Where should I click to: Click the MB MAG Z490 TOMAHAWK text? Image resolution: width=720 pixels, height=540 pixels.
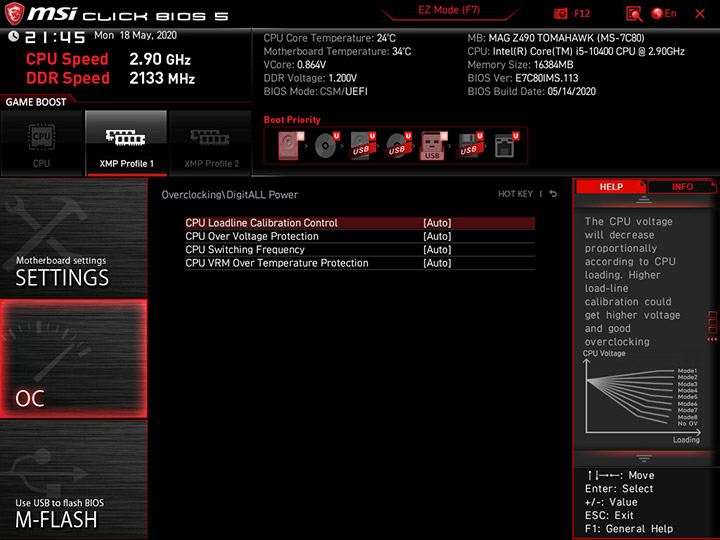556,38
